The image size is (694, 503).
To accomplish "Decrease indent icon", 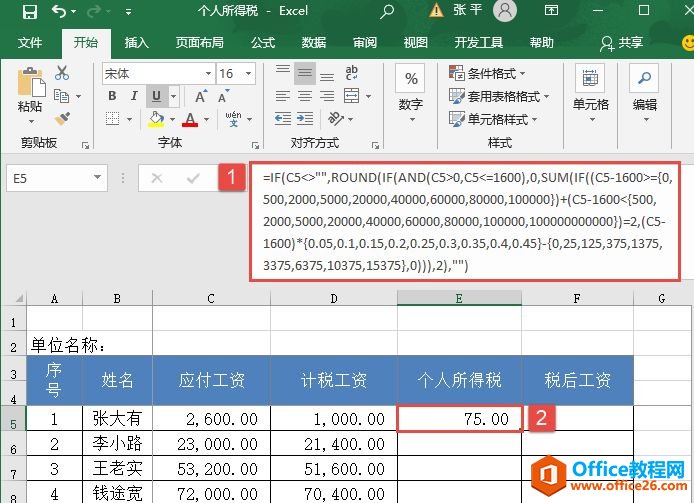I will click(283, 119).
